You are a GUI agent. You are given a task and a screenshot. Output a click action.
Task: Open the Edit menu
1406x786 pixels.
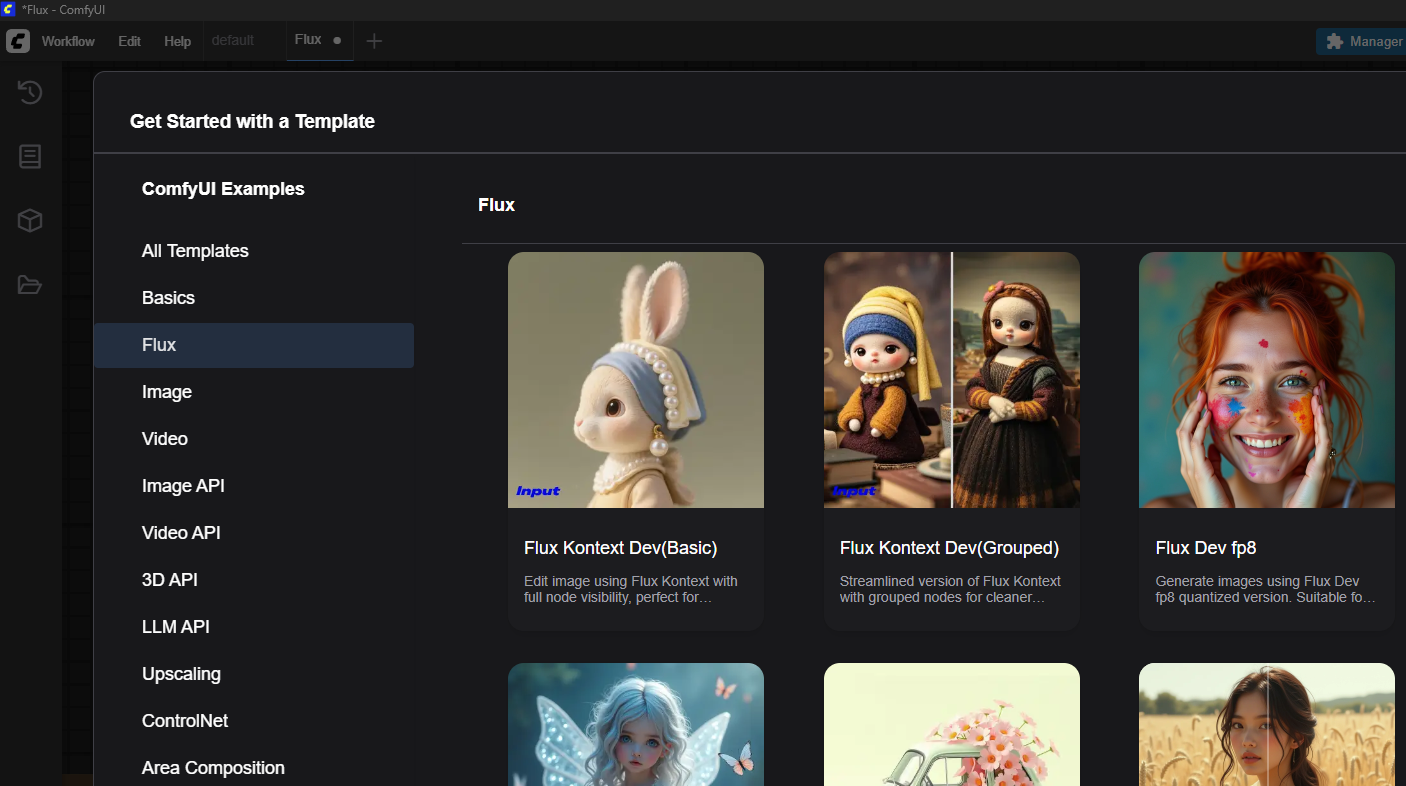pyautogui.click(x=129, y=41)
